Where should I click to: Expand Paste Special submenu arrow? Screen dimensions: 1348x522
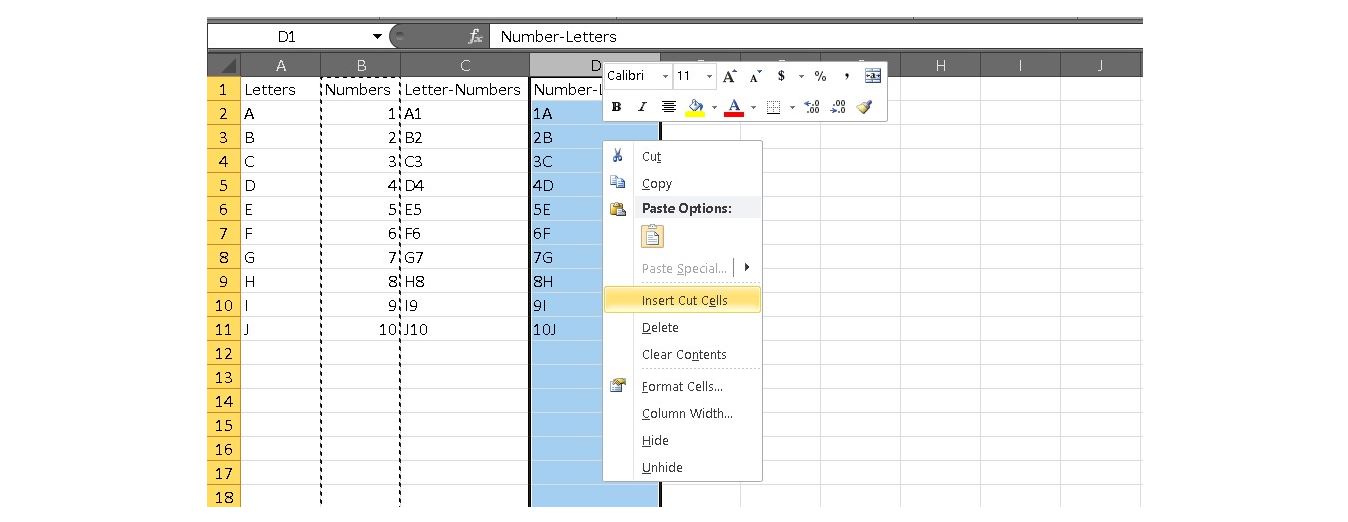point(747,267)
